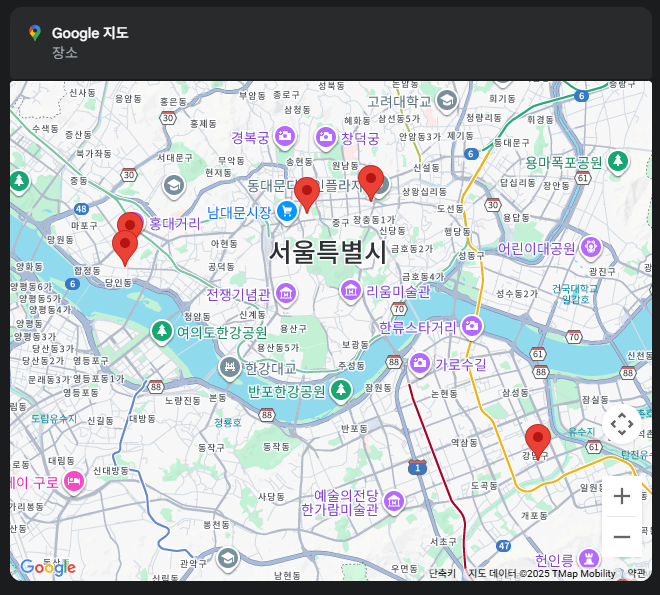The width and height of the screenshot is (660, 595).
Task: Open the 약관 terms link
Action: pos(636,574)
